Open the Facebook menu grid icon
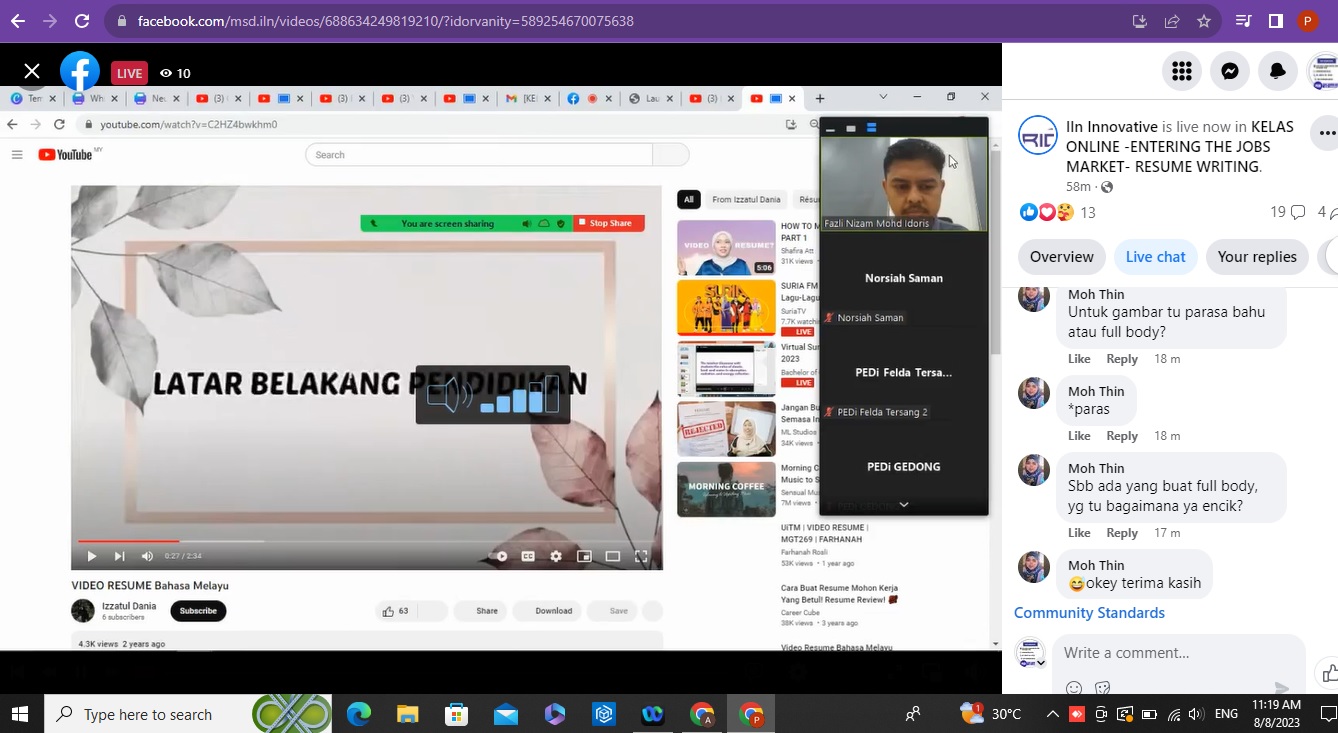 coord(1181,71)
